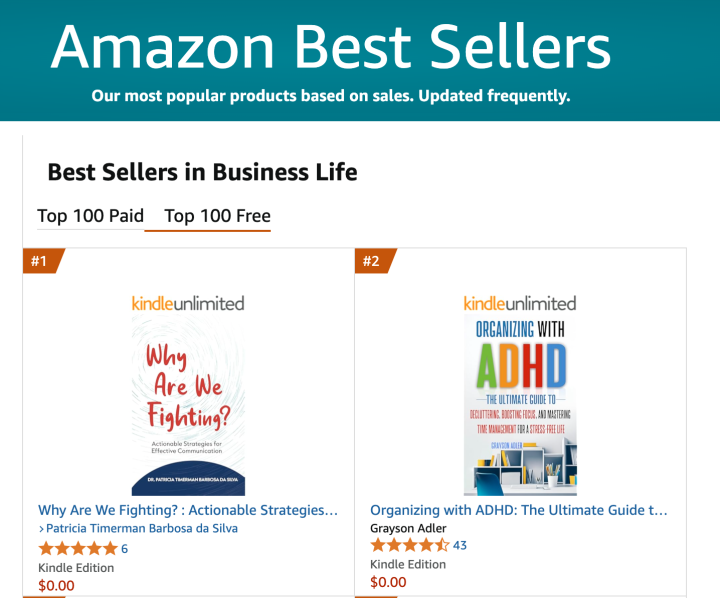
Task: Open the Why Are We Fighting book cover
Action: pos(188,406)
